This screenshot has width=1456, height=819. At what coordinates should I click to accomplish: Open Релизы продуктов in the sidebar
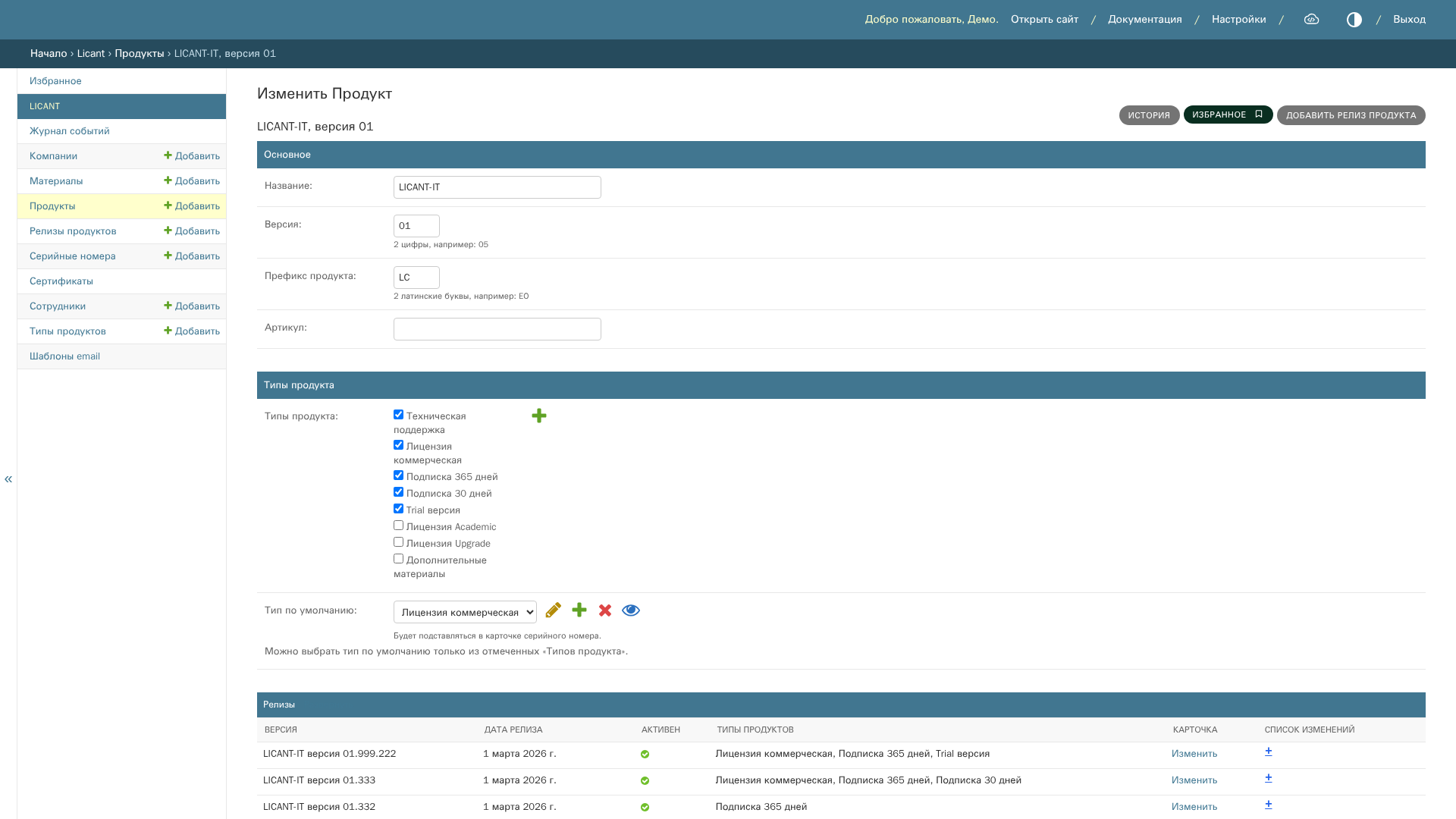click(73, 231)
